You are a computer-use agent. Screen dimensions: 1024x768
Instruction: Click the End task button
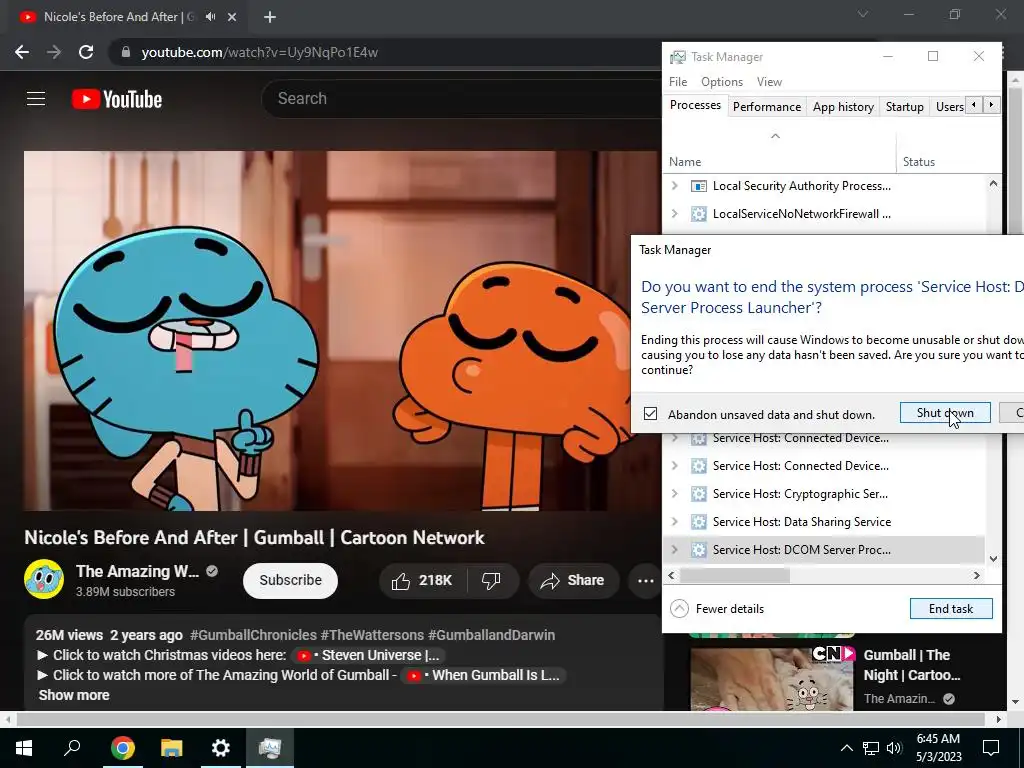[x=951, y=609]
